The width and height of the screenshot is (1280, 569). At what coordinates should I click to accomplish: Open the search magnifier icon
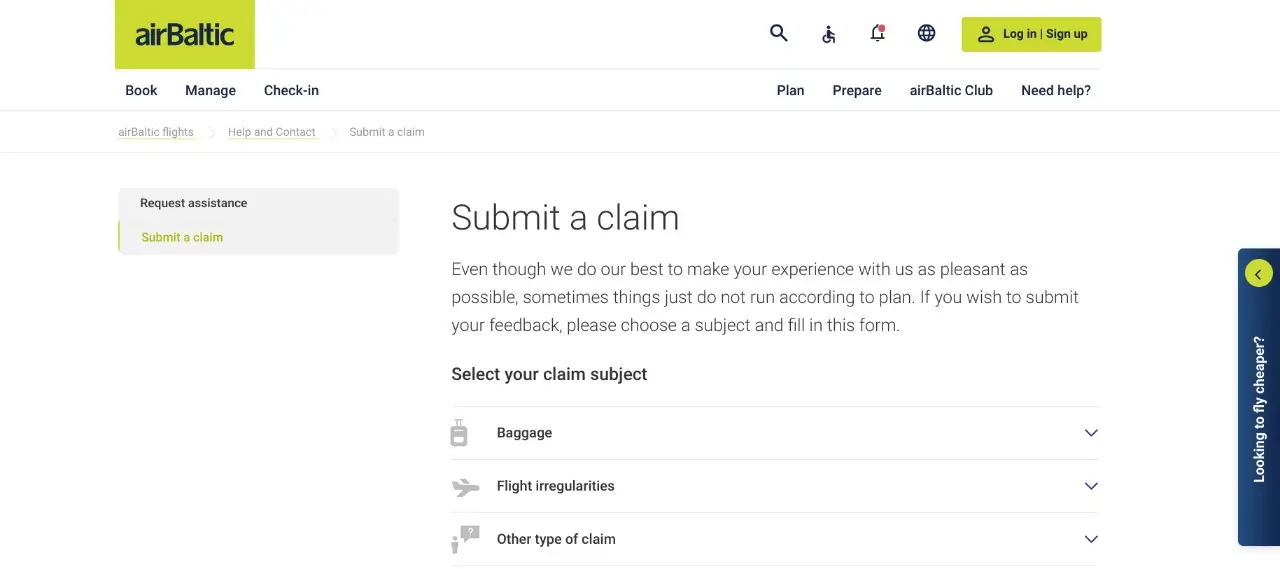click(778, 33)
